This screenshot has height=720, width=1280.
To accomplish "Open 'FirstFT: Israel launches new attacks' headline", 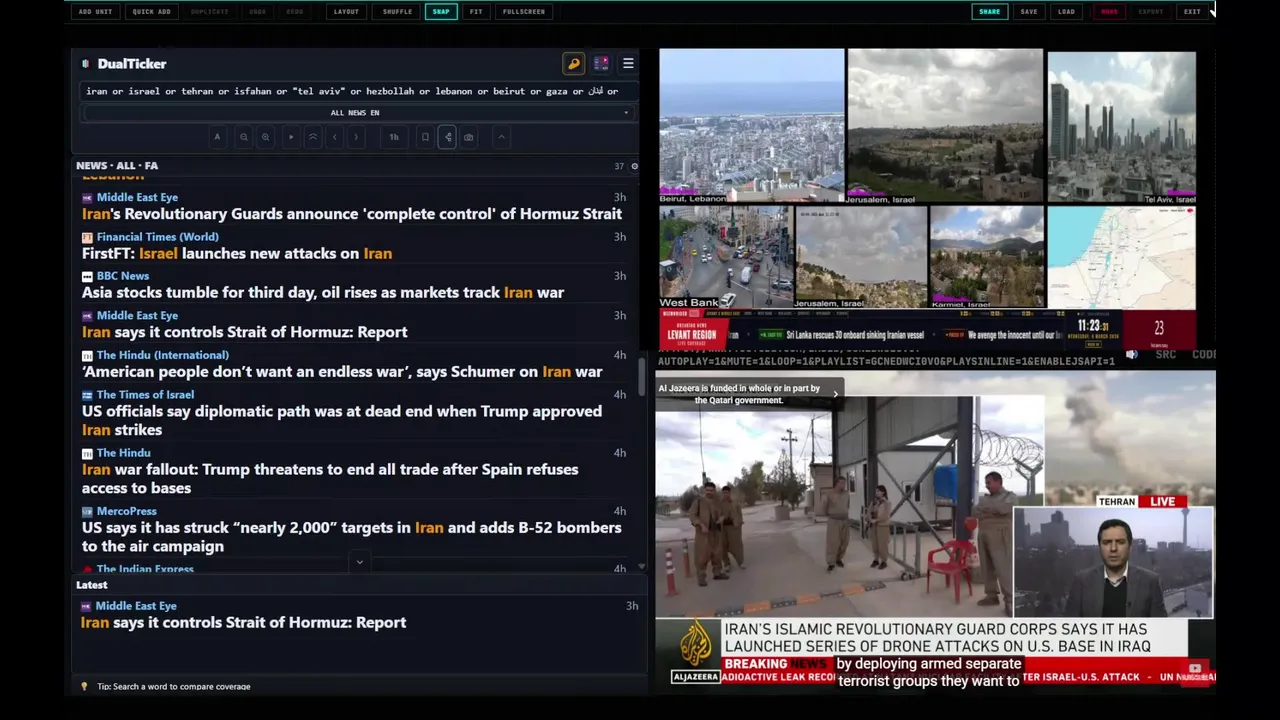I will [x=237, y=253].
